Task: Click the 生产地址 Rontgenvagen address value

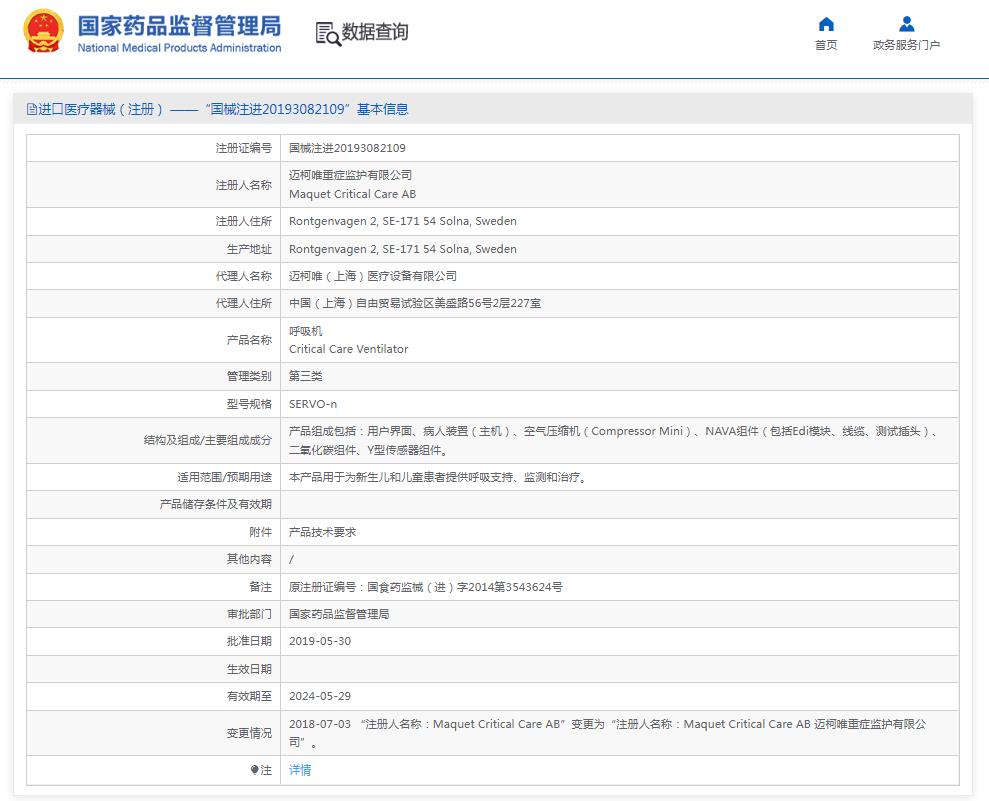Action: point(402,249)
